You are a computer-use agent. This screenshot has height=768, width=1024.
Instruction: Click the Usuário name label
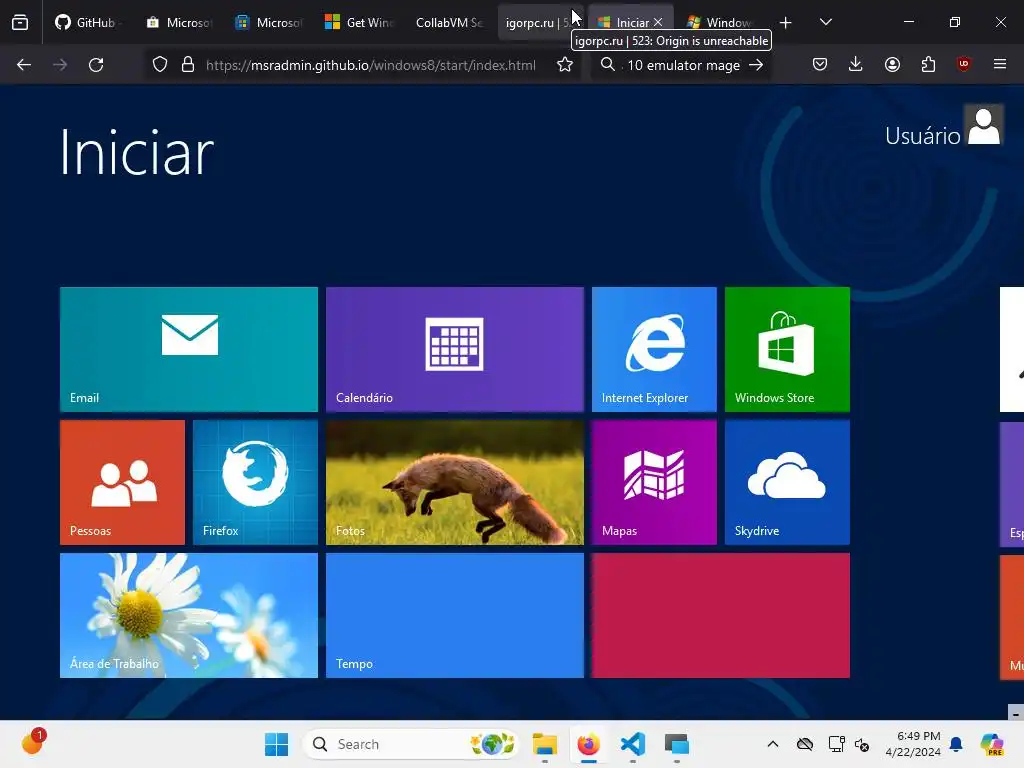coord(922,136)
